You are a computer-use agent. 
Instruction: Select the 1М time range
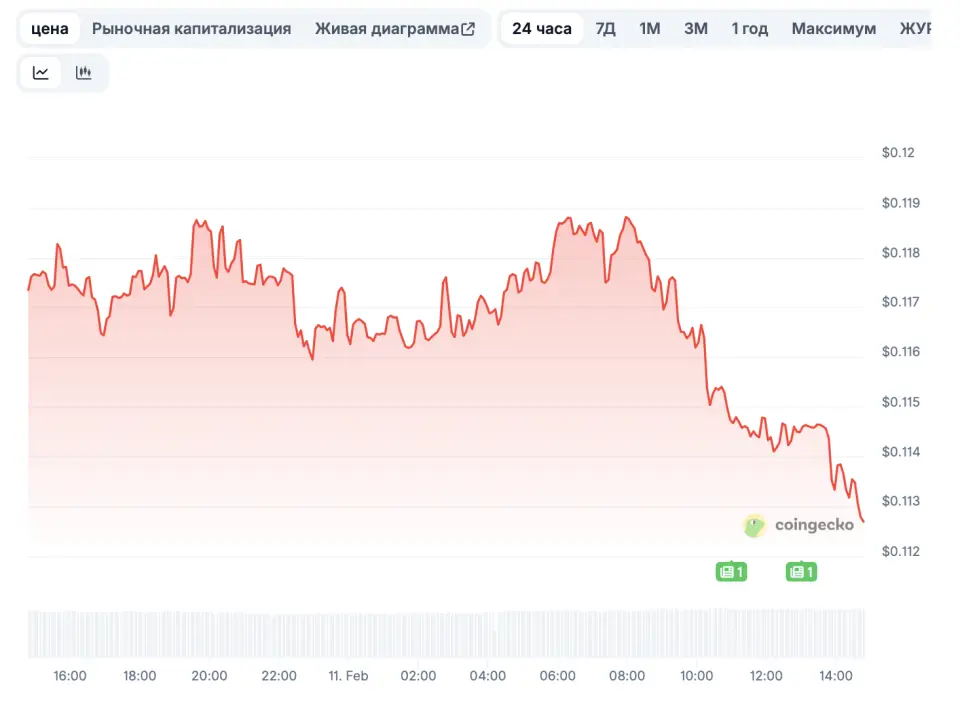[x=650, y=29]
